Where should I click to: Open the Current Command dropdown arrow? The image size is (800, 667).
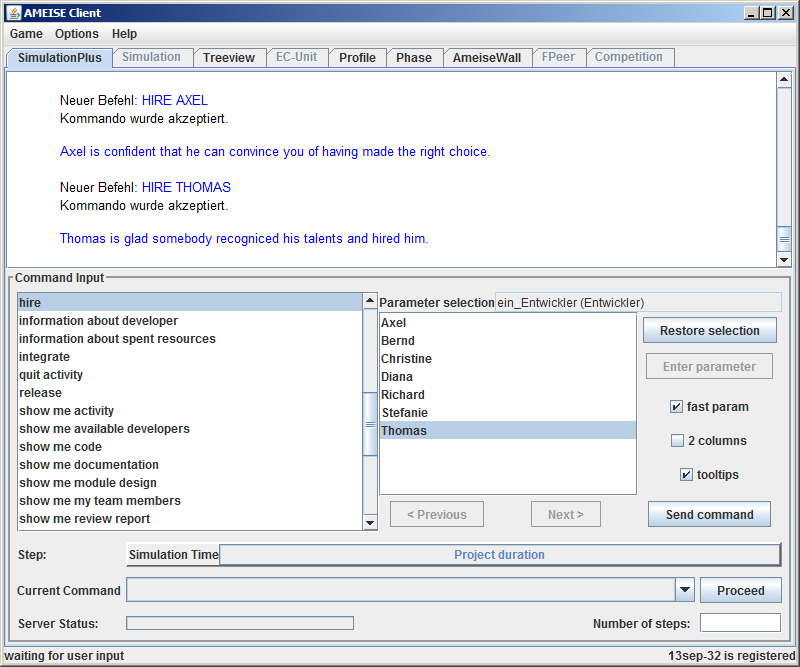click(x=685, y=591)
